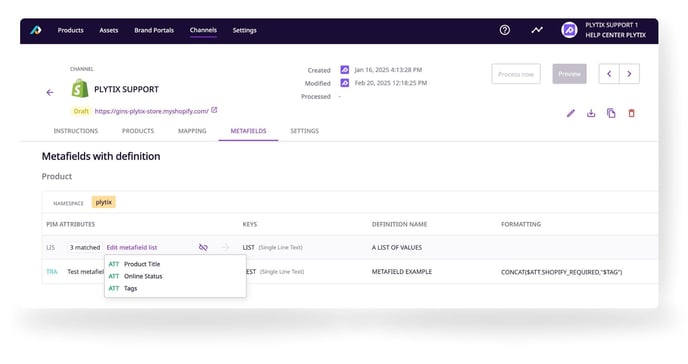Open the Channels menu
The width and height of the screenshot is (688, 364).
click(x=203, y=30)
